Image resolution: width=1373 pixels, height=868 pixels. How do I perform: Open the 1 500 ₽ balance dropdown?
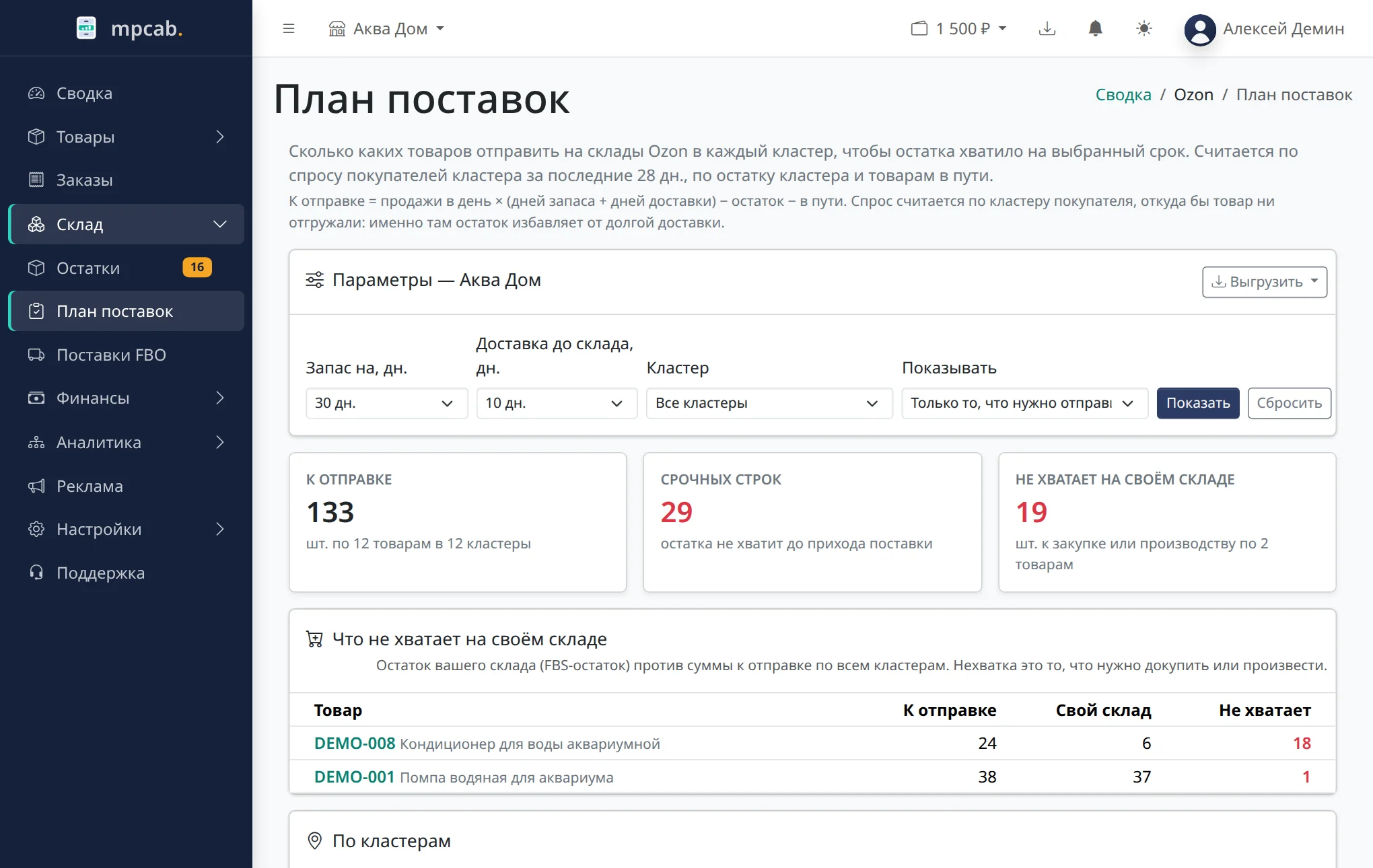click(959, 28)
